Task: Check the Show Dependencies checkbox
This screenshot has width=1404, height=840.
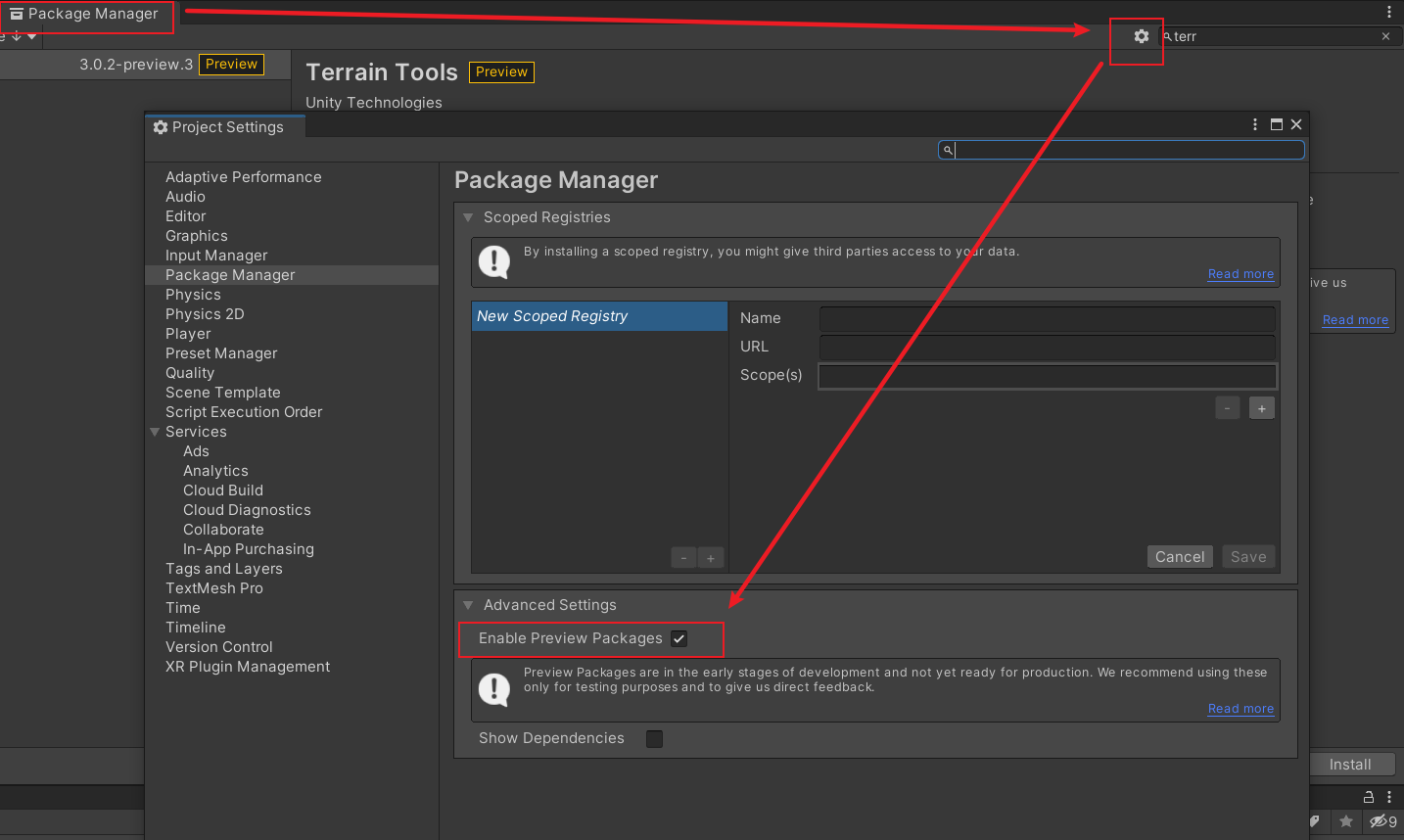Action: click(x=654, y=738)
